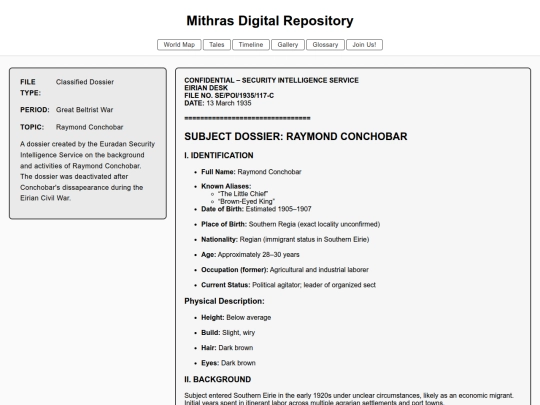Click the Date of Birth entry

click(x=256, y=209)
